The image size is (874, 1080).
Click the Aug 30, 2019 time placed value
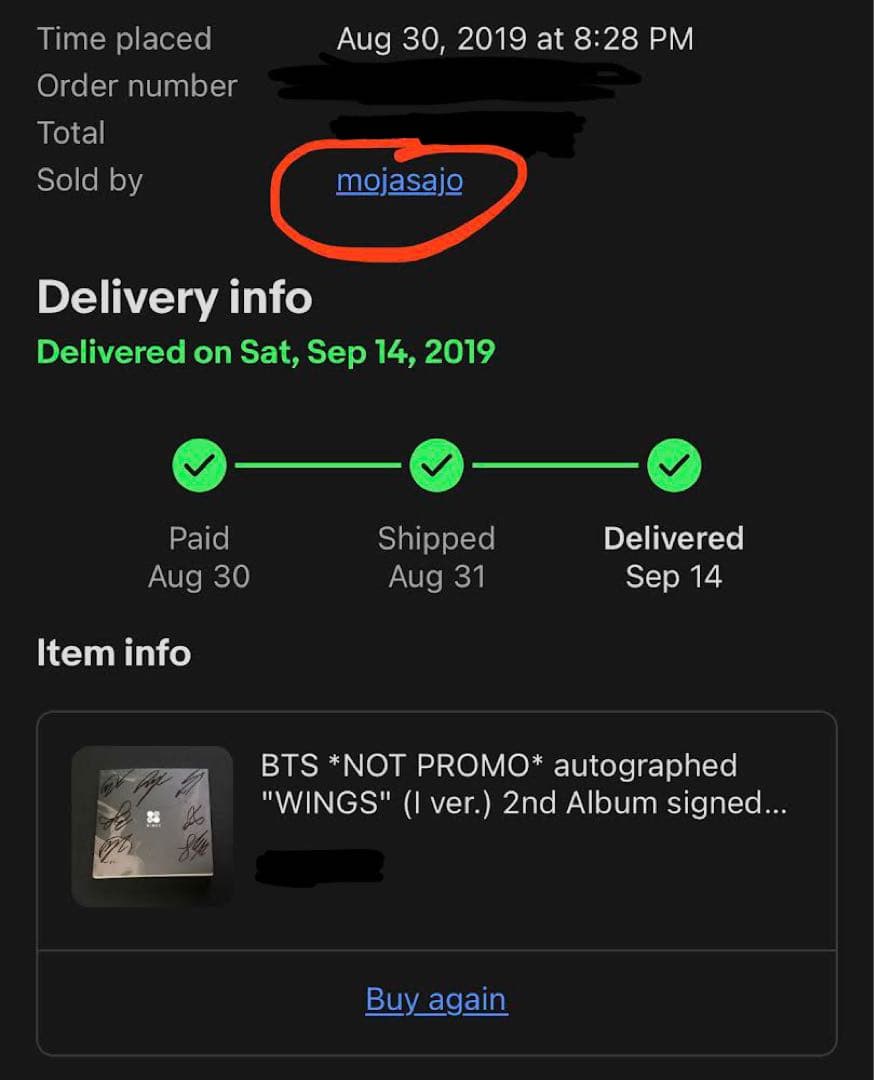pyautogui.click(x=514, y=39)
